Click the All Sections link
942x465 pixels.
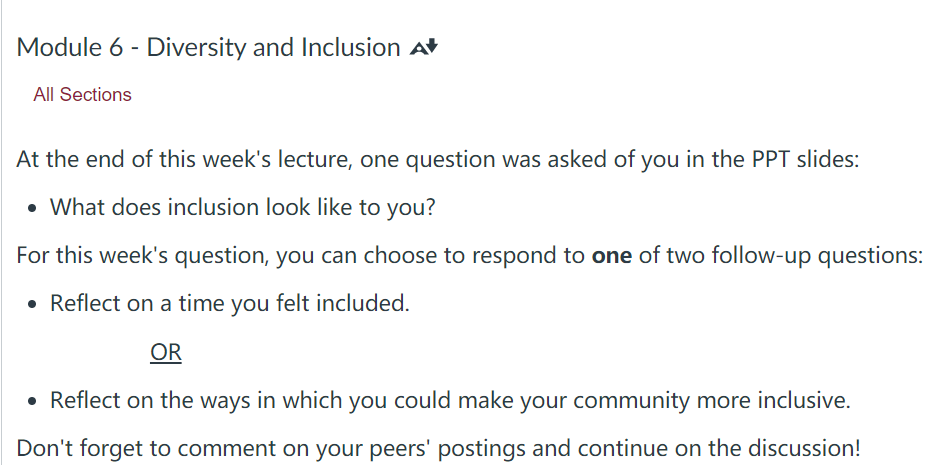(x=82, y=94)
